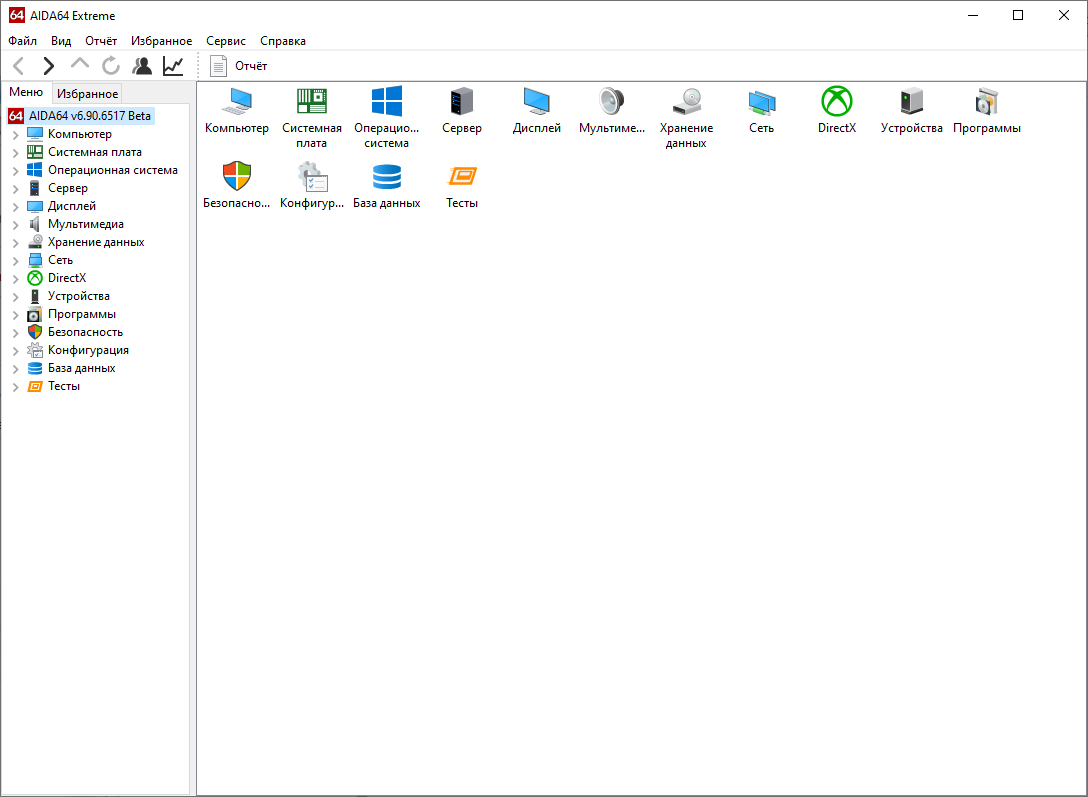
Task: Open the Сервер icon in main panel
Action: click(461, 102)
